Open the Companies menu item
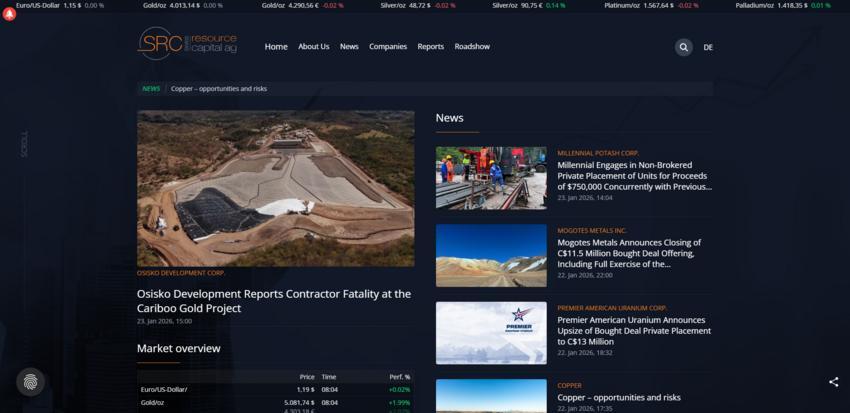The image size is (850, 413). point(388,47)
